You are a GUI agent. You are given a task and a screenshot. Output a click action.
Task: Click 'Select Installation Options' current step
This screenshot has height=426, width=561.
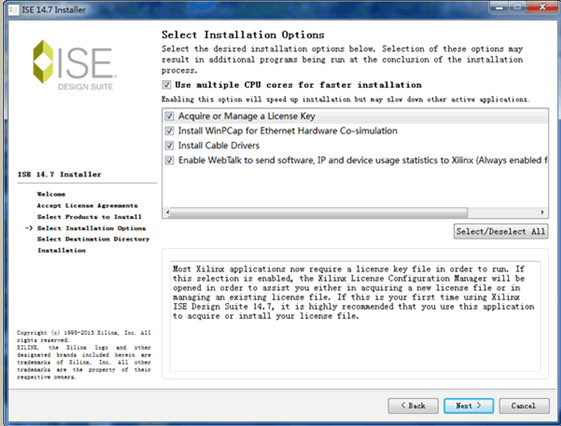point(91,228)
